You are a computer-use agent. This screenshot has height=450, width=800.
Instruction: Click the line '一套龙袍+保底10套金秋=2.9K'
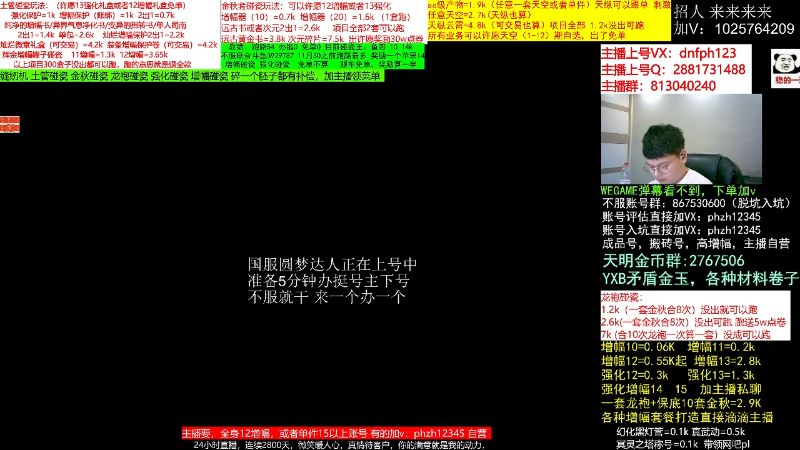(681, 404)
